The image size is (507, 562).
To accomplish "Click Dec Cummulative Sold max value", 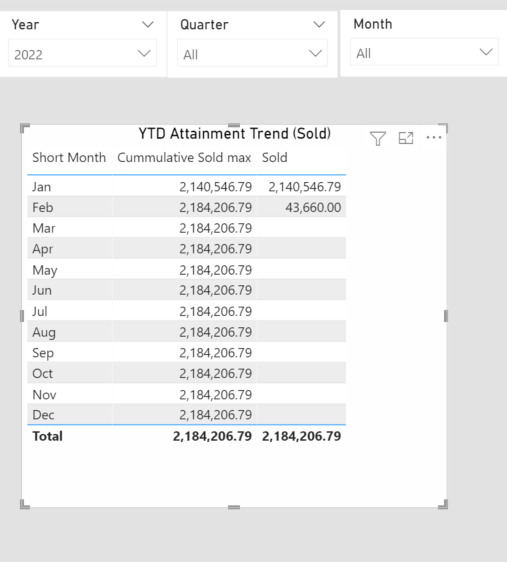I will click(x=216, y=415).
